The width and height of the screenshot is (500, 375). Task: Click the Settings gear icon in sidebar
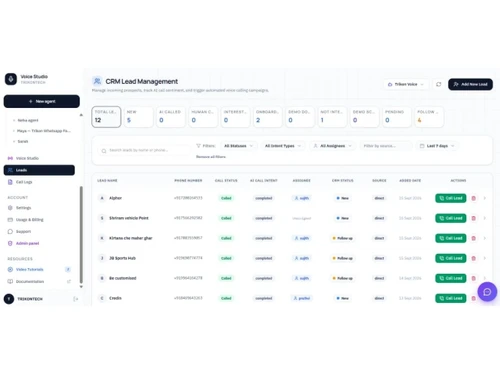(x=10, y=208)
